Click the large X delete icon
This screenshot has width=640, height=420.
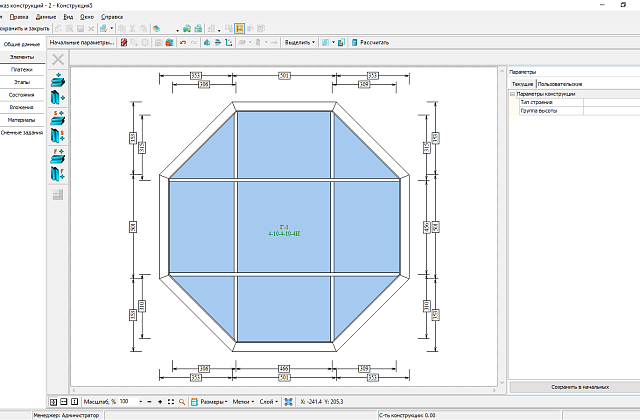click(x=58, y=60)
